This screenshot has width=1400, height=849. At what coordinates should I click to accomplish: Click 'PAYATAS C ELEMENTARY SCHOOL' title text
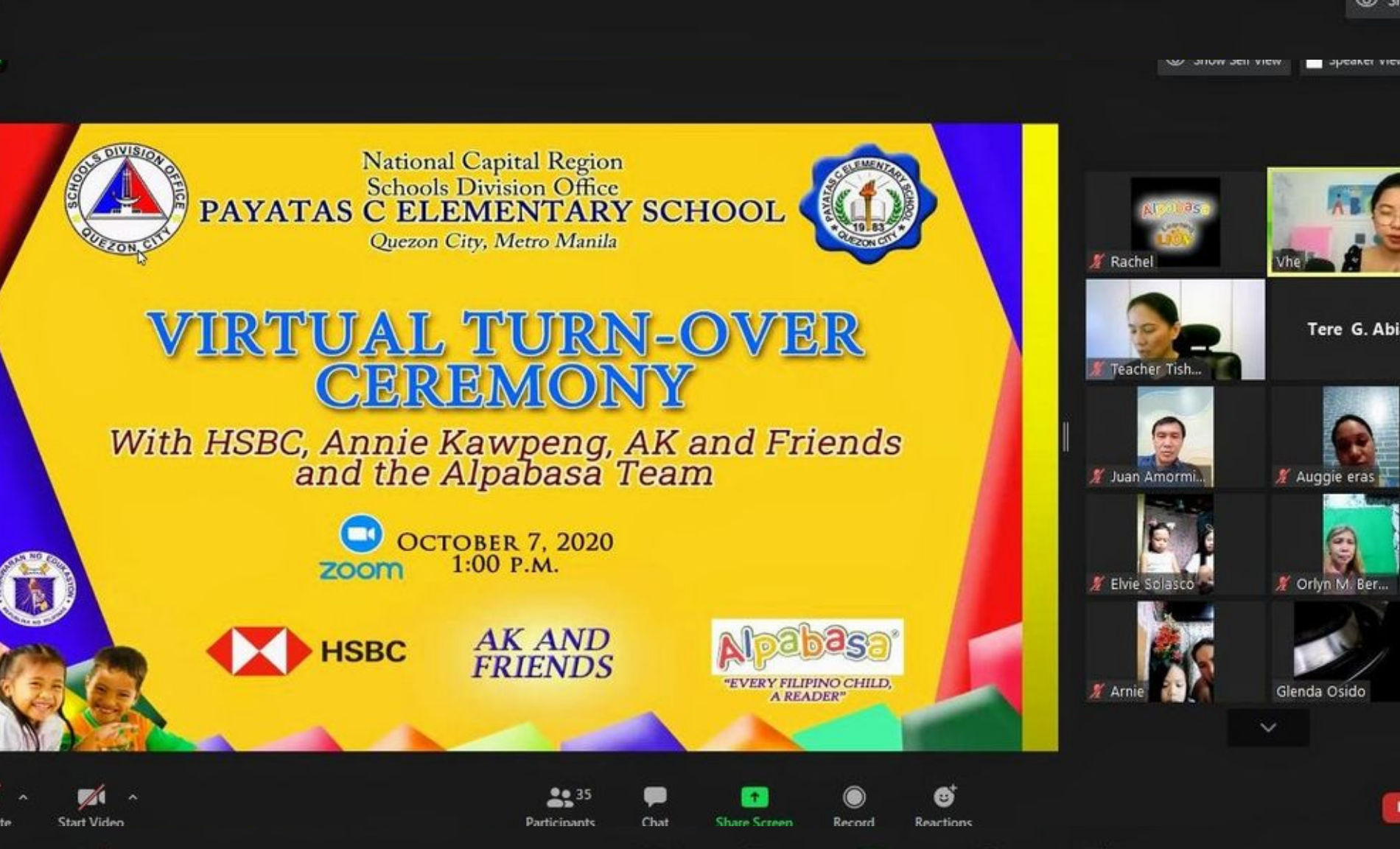491,212
